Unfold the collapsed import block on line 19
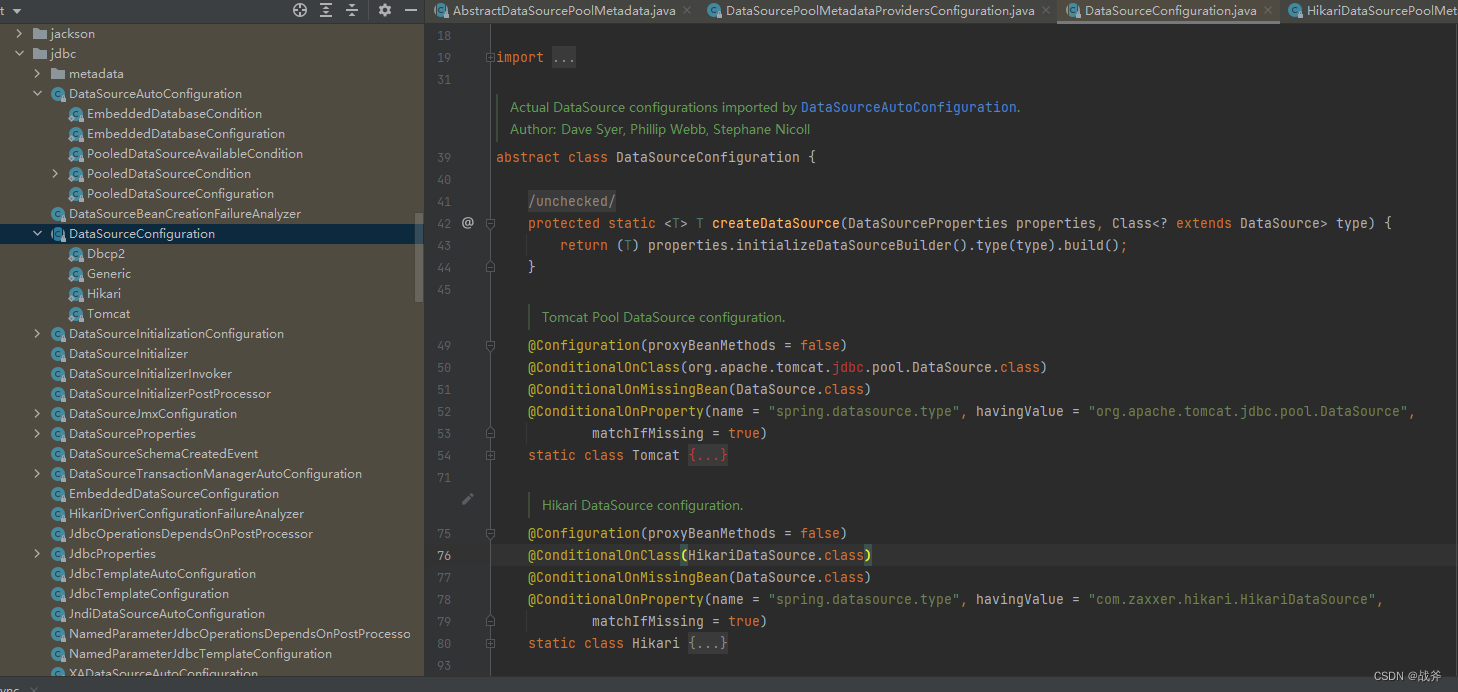Viewport: 1458px width, 692px height. click(490, 57)
